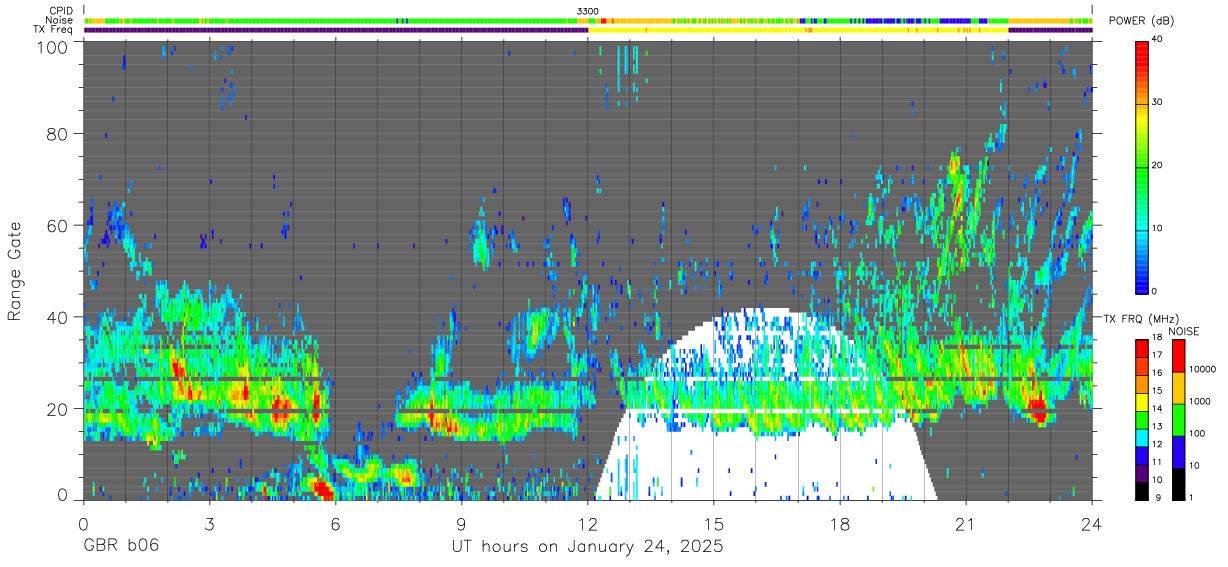
Task: Click the UT hour tick label 12
Action: (588, 524)
